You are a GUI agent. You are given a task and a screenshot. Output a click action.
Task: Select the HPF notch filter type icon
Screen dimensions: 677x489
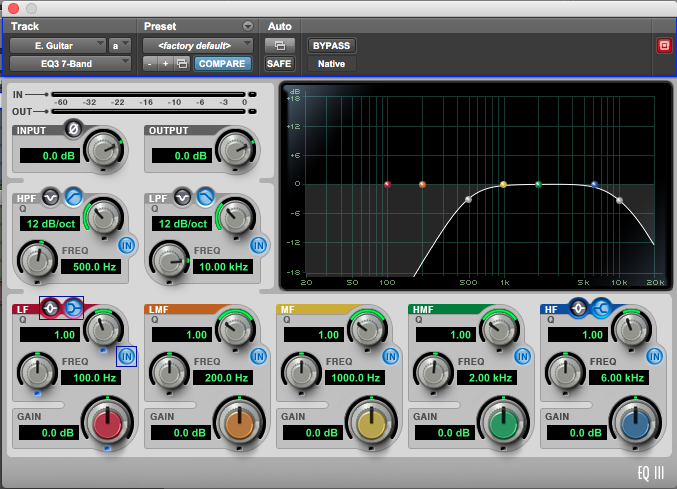coord(49,196)
